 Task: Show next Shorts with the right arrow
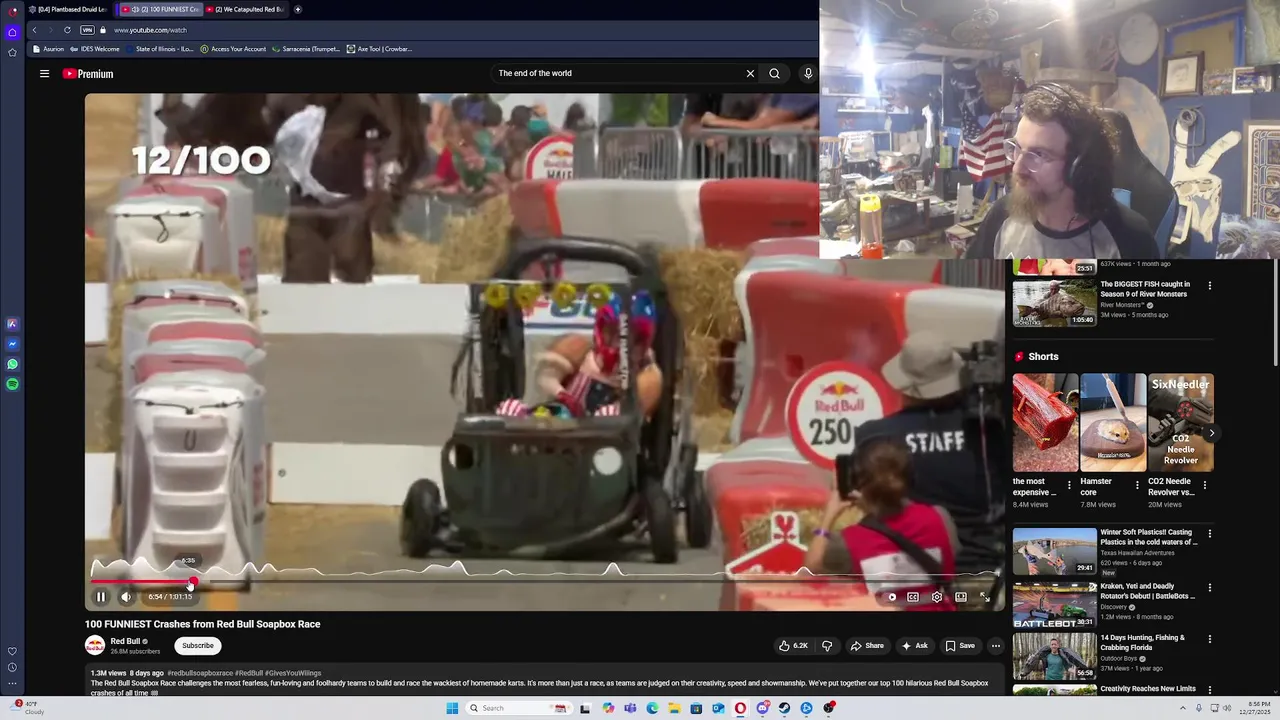click(1211, 433)
